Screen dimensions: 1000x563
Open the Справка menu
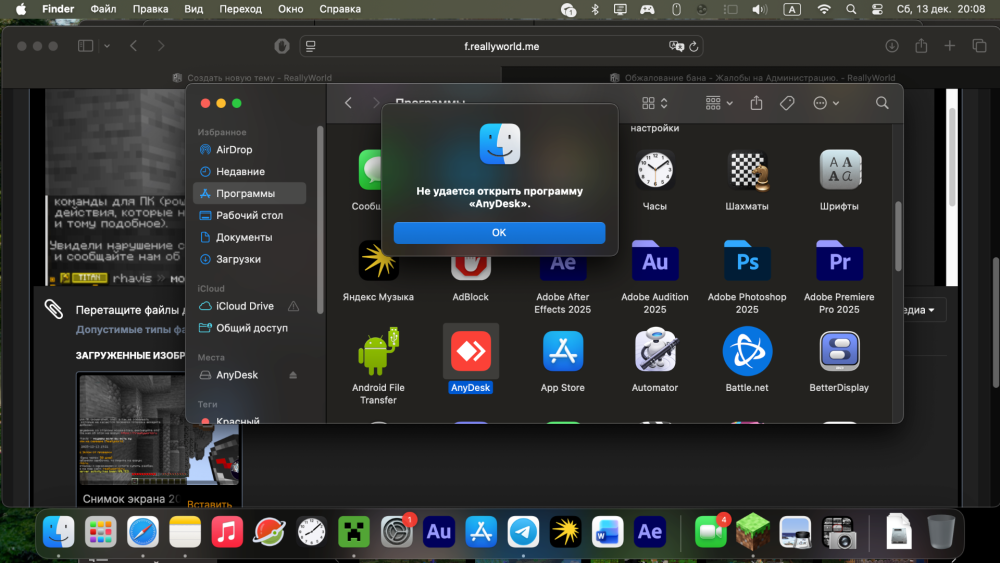pyautogui.click(x=340, y=9)
